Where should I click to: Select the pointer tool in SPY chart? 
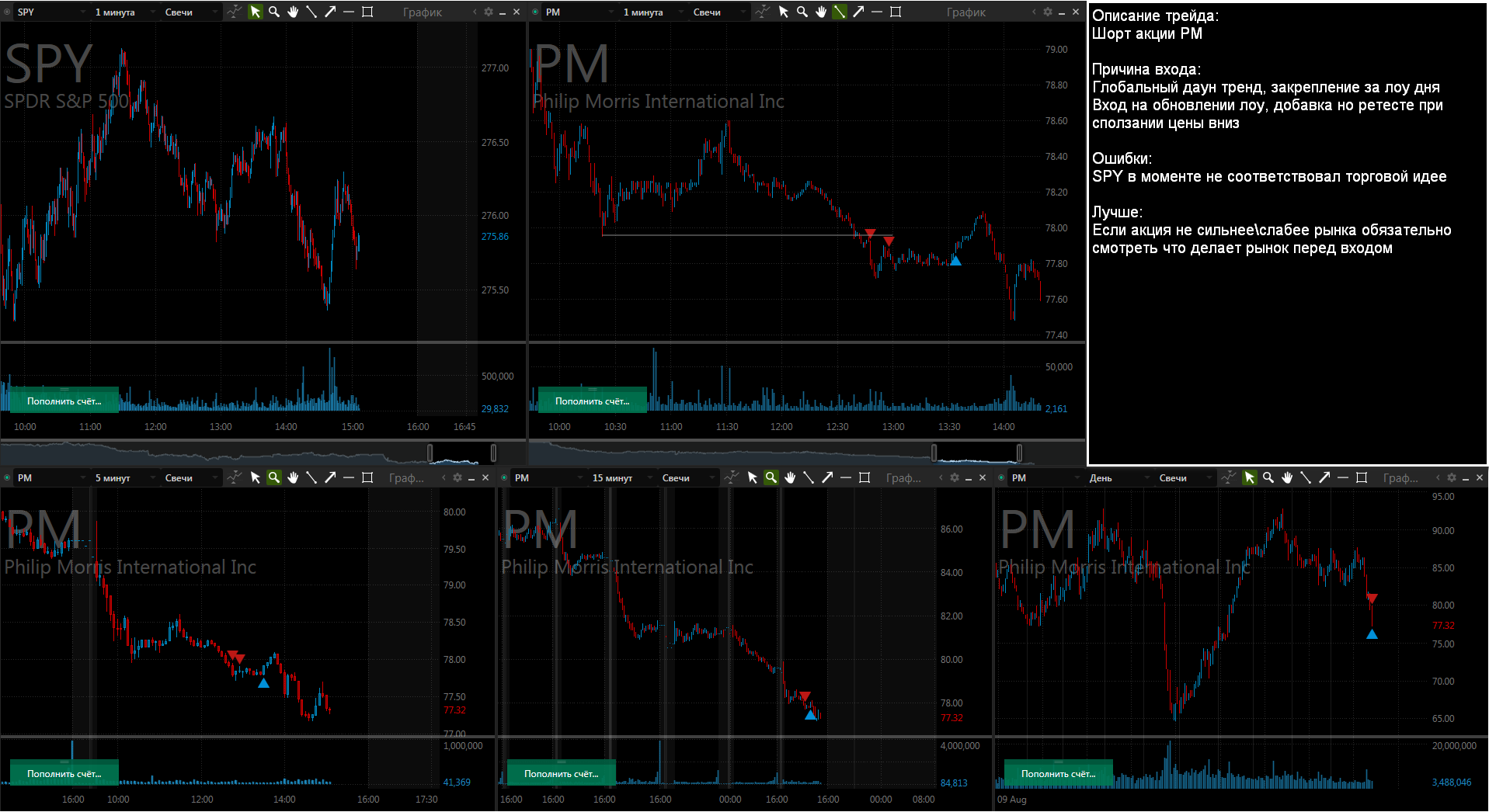255,12
